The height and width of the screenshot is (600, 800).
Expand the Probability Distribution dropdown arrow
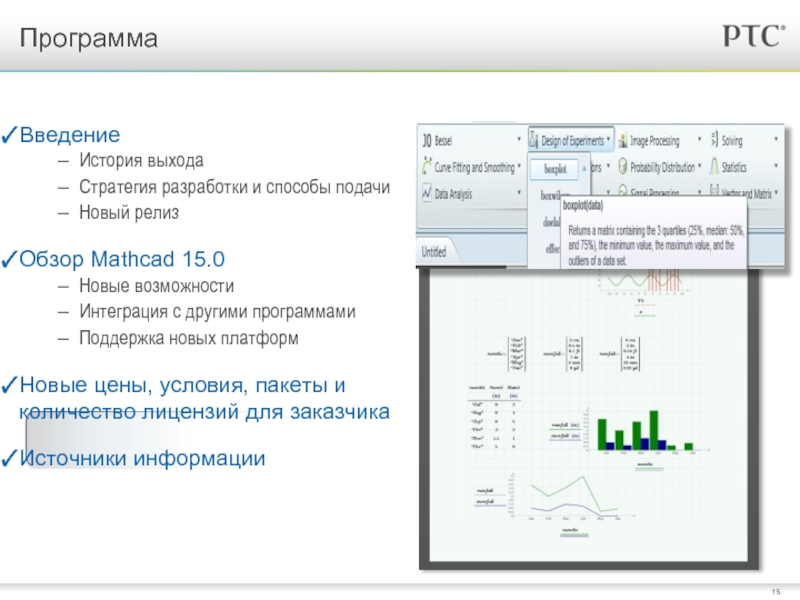pos(699,166)
